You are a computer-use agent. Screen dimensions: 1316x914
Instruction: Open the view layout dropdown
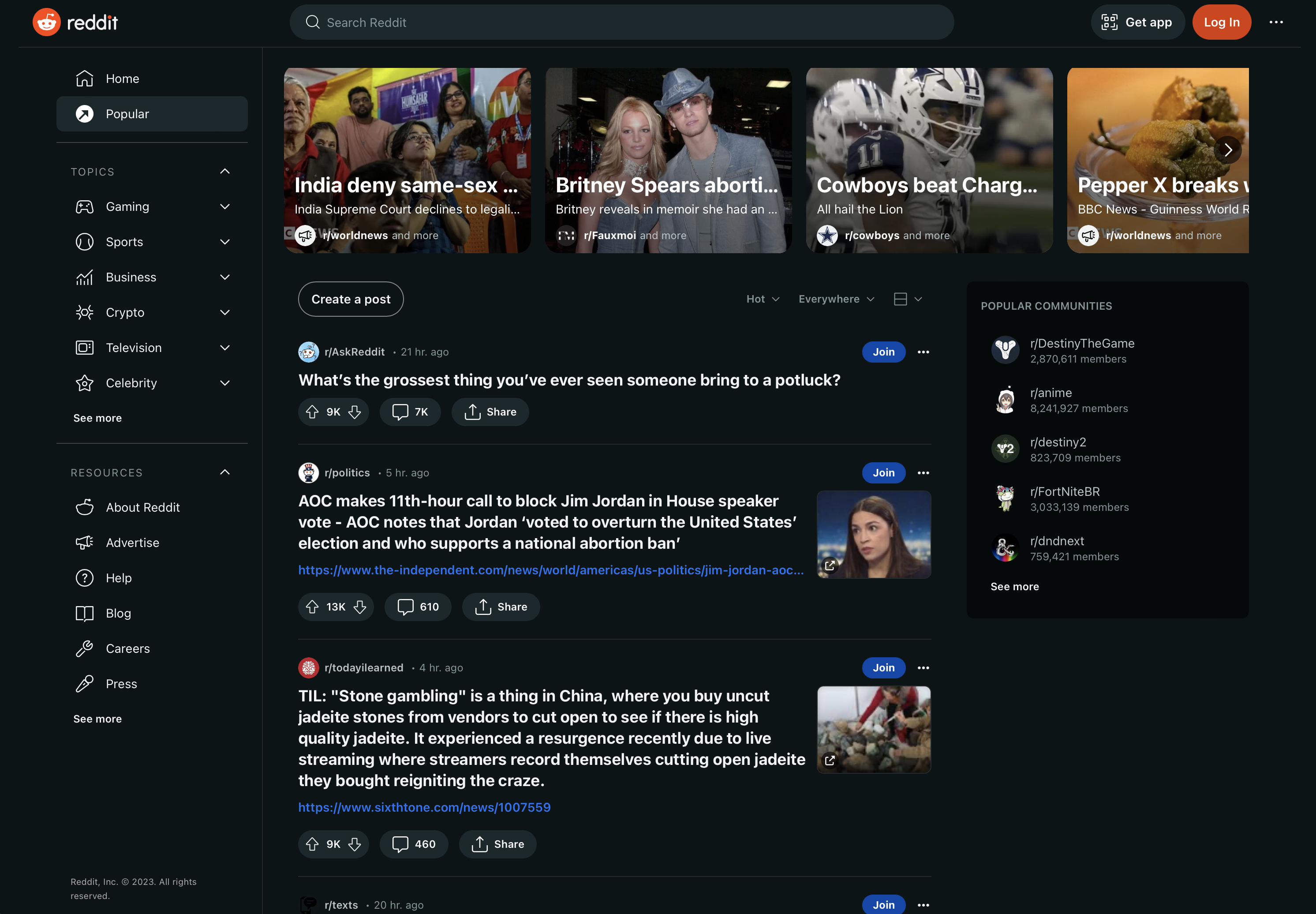pos(908,299)
